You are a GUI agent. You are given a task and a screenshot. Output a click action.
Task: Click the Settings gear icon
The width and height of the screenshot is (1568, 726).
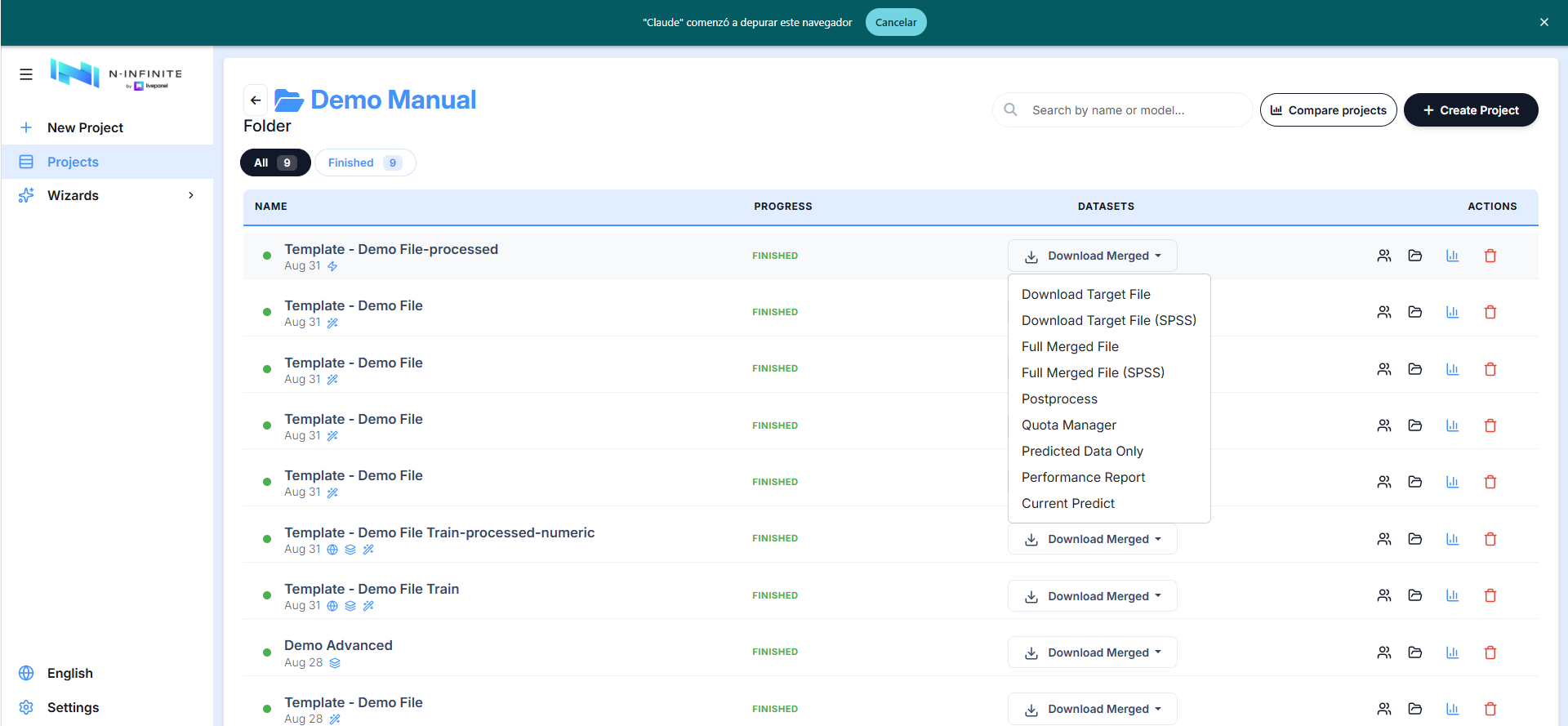(26, 707)
